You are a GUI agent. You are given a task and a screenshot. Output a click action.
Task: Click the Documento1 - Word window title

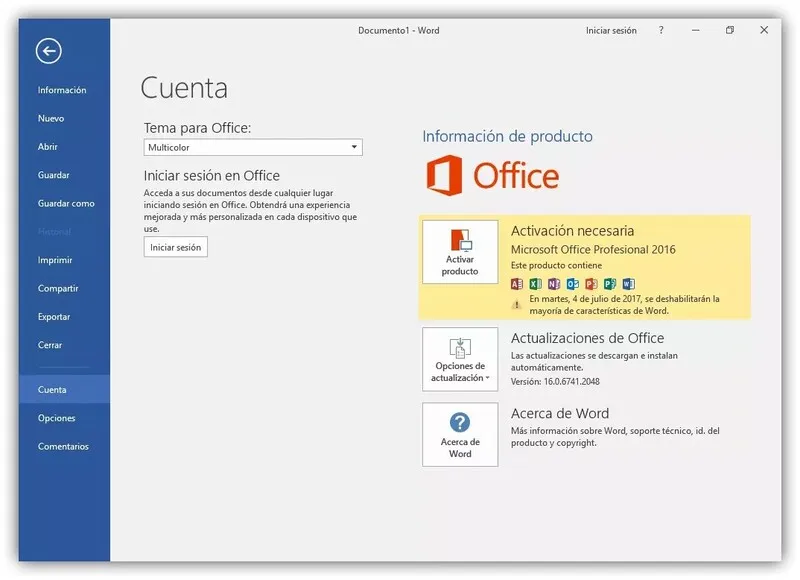[398, 31]
